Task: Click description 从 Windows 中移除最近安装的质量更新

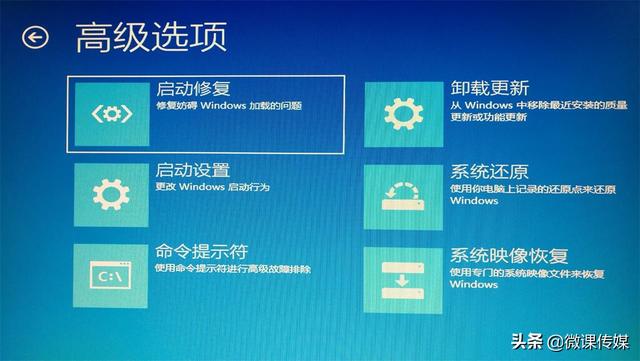Action: 539,111
